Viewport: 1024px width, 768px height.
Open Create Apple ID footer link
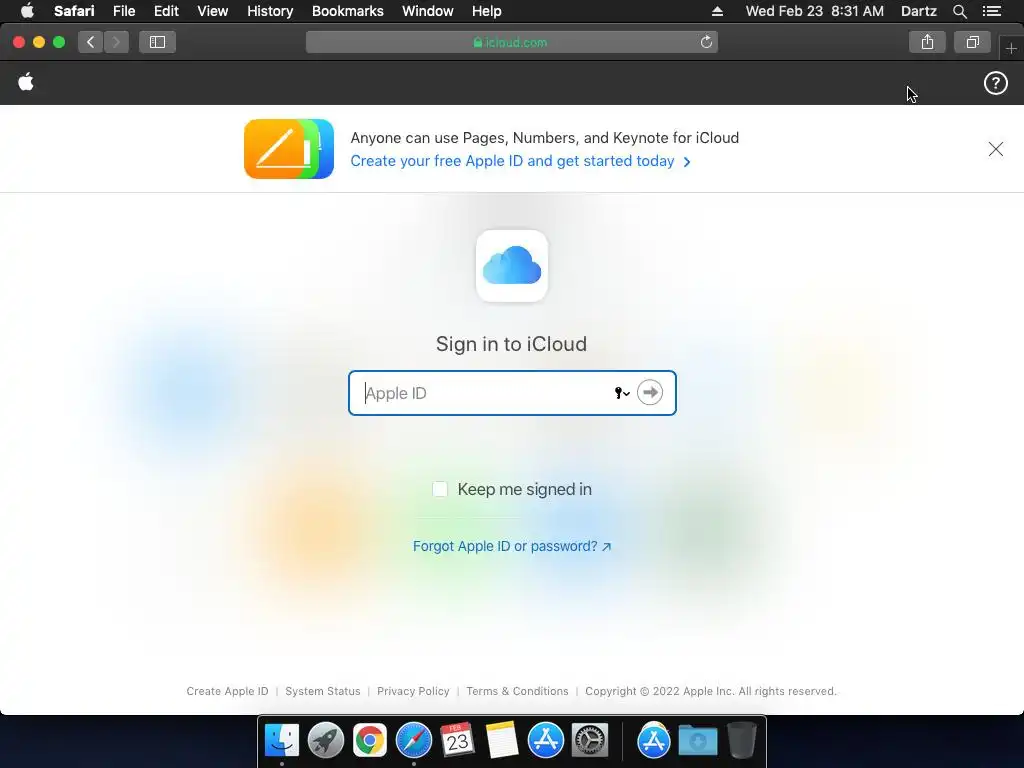[x=227, y=691]
